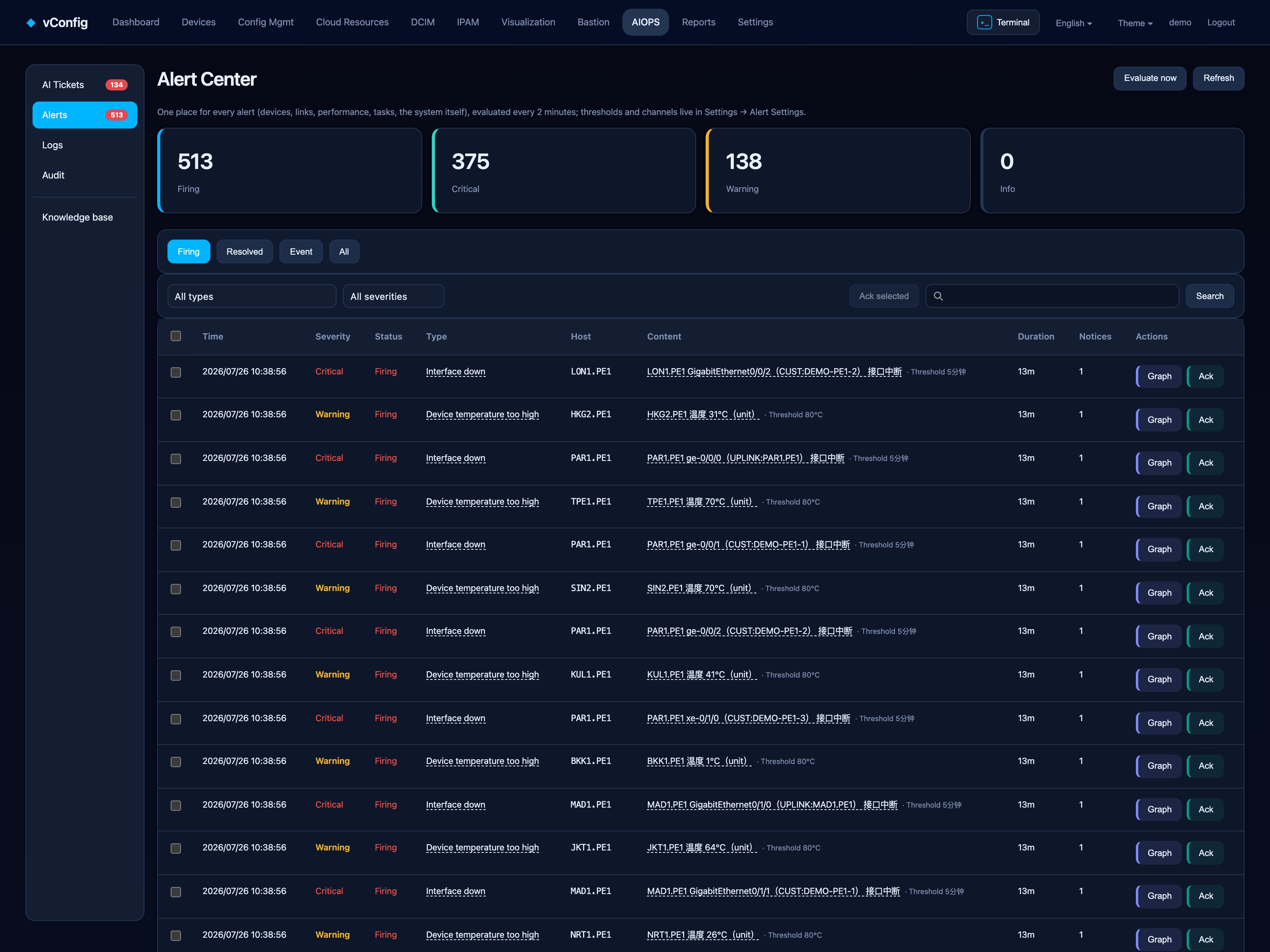
Task: Open Cloud Resources
Action: tap(352, 22)
